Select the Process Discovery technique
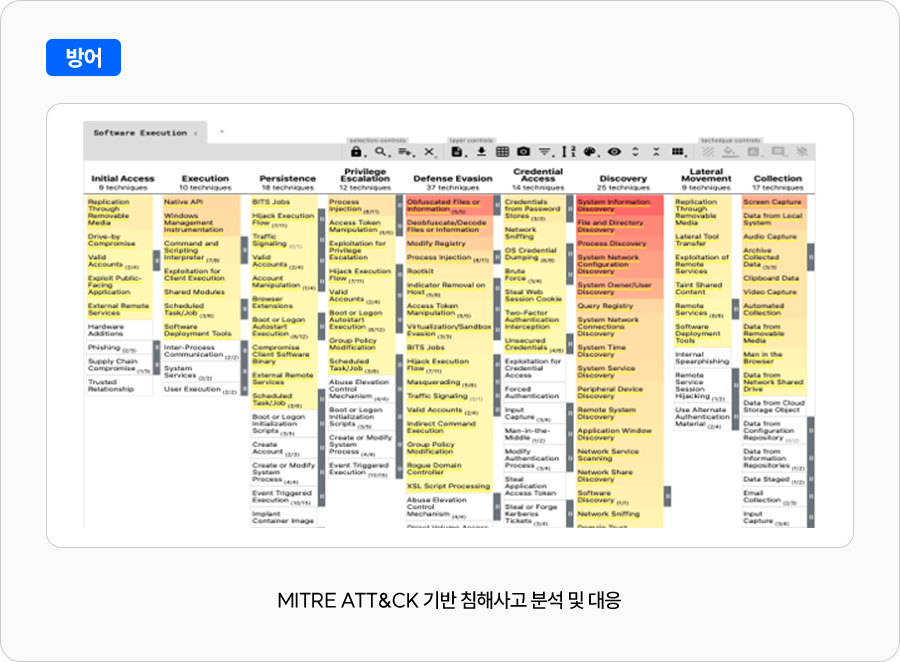This screenshot has height=662, width=900. coord(620,243)
